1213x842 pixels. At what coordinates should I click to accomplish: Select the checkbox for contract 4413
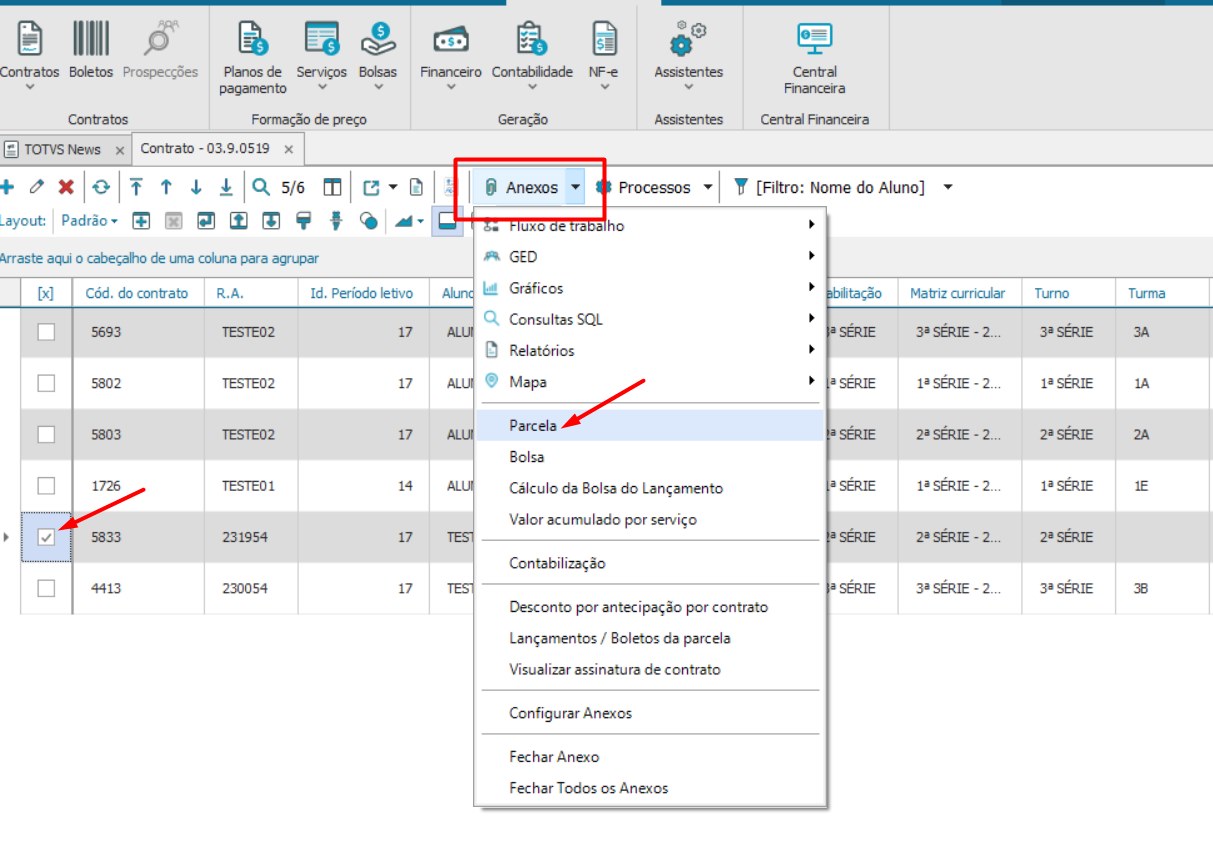click(x=46, y=589)
